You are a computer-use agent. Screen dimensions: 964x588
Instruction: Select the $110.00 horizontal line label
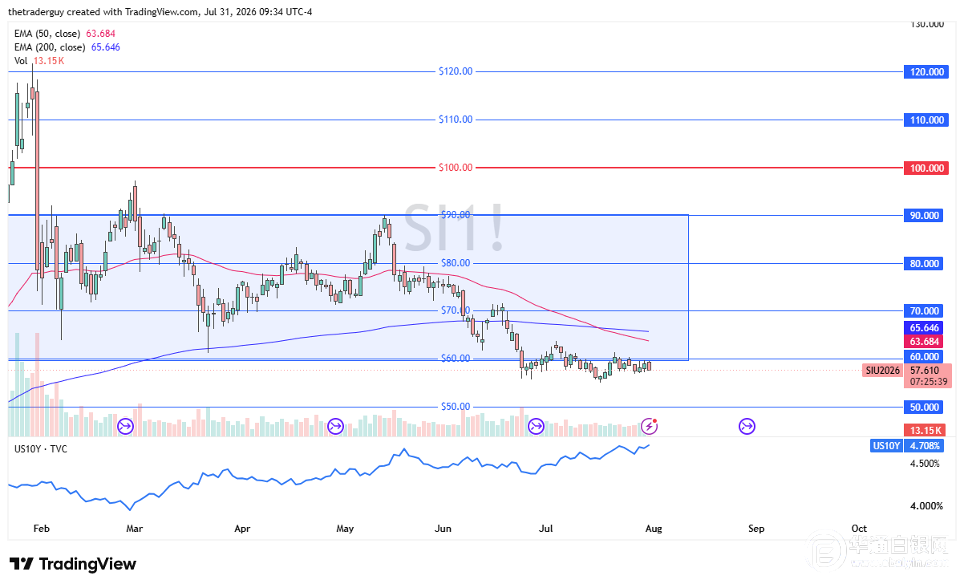[x=456, y=119]
